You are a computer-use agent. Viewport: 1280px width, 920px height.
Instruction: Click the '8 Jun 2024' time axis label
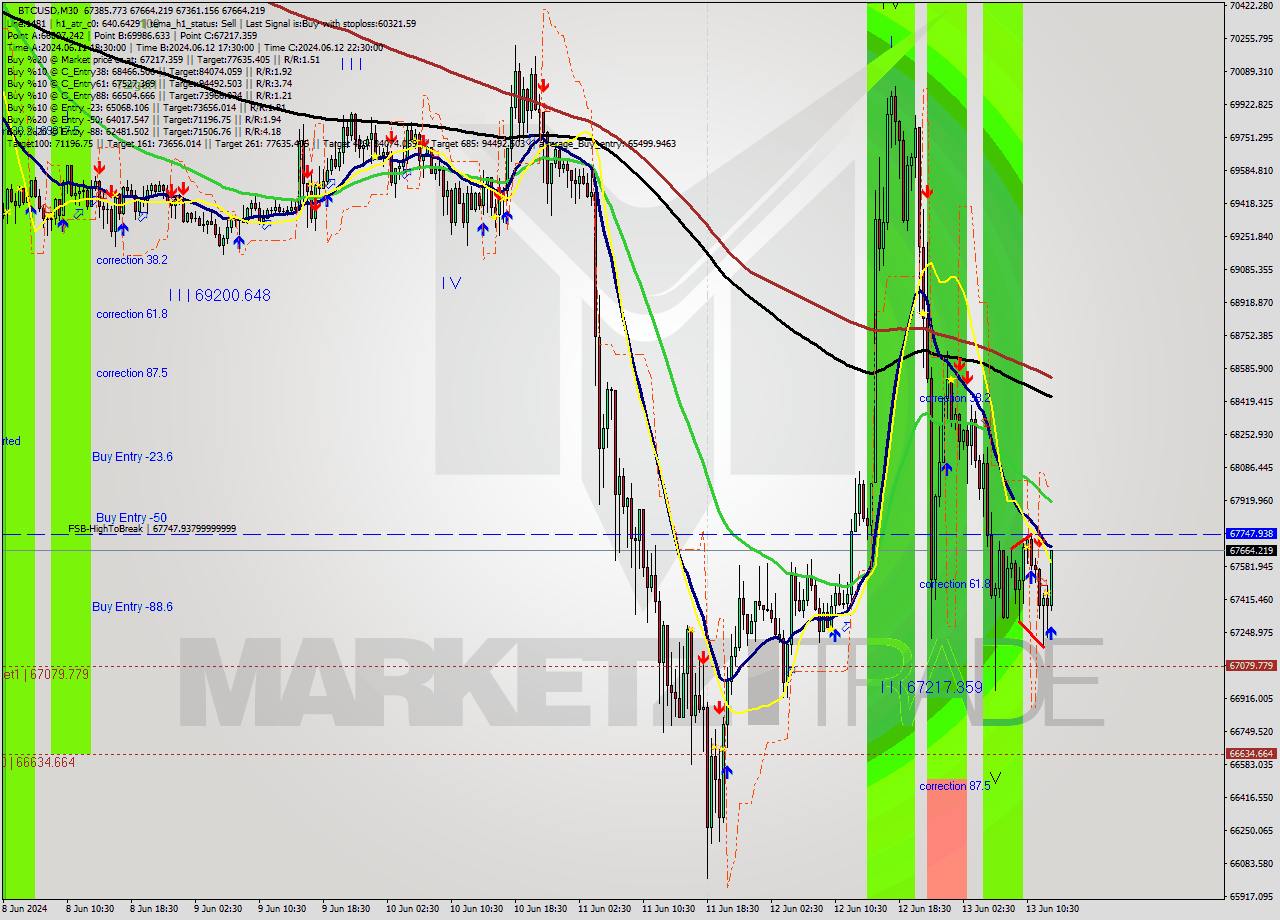point(25,909)
